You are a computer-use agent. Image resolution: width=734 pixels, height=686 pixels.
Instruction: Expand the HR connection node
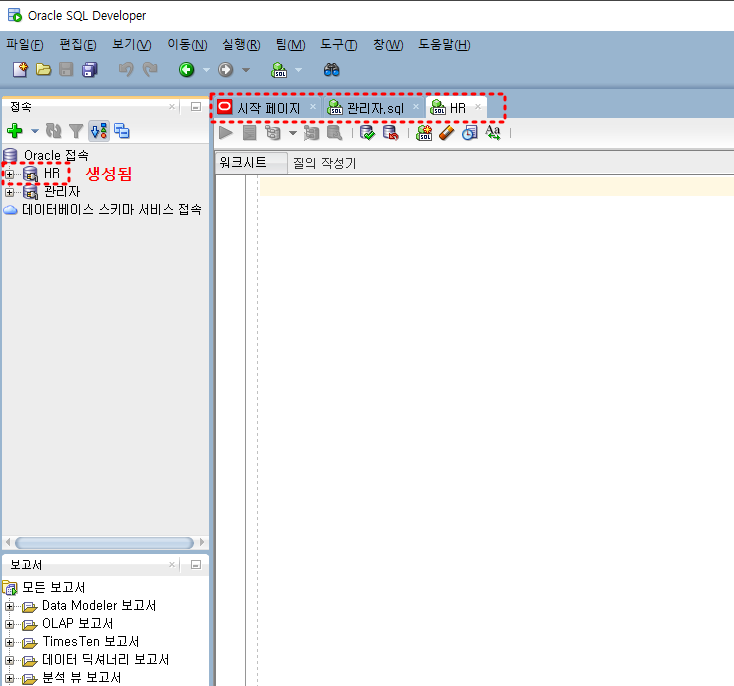pos(9,174)
